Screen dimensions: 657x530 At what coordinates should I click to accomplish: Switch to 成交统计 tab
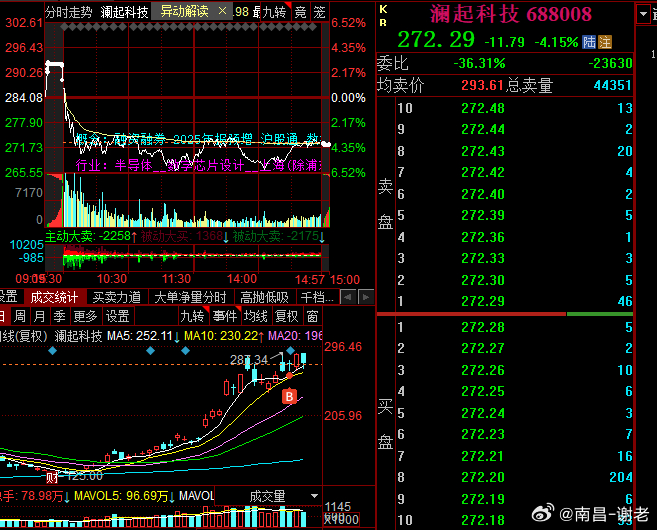pos(54,297)
